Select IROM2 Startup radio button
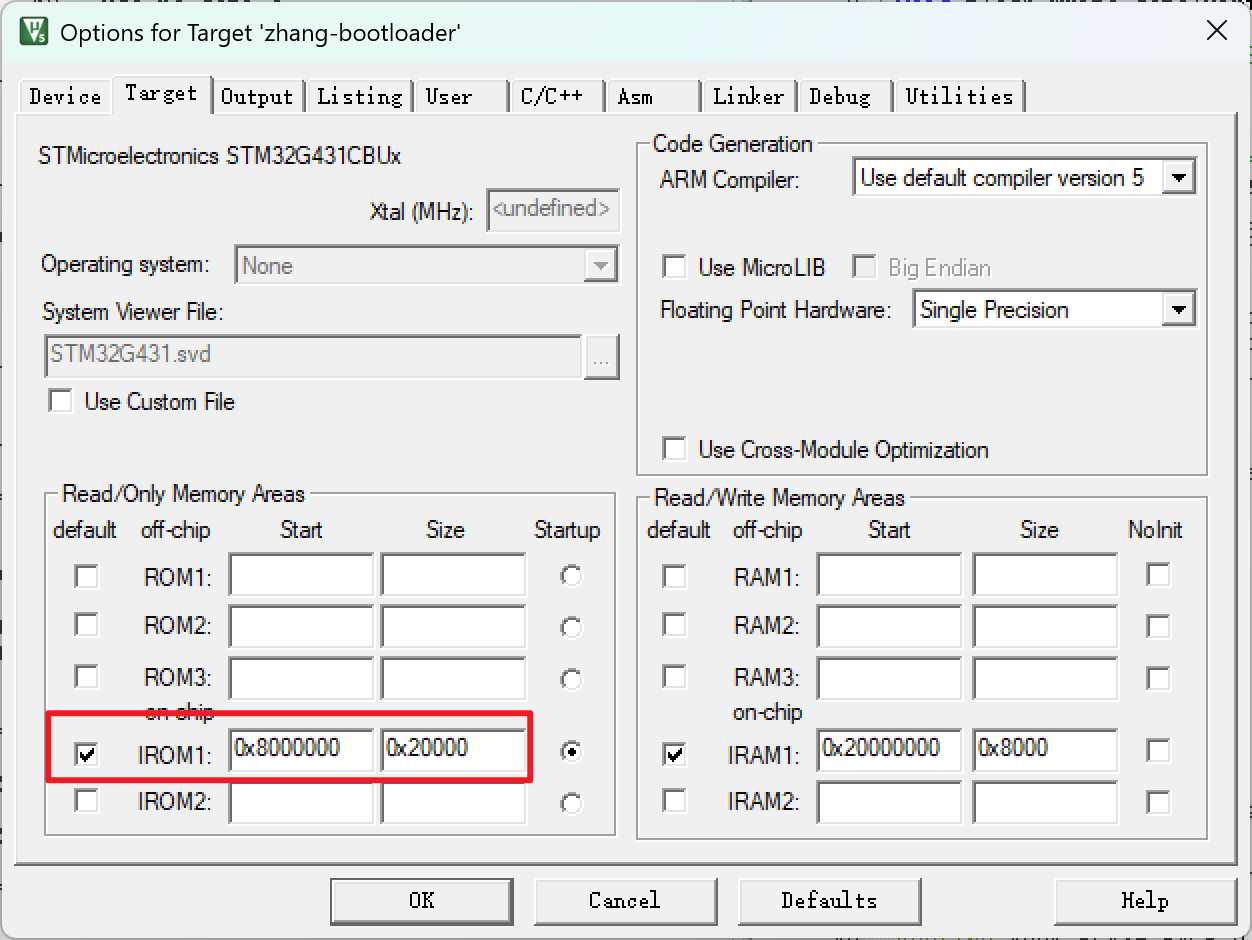 click(x=571, y=803)
